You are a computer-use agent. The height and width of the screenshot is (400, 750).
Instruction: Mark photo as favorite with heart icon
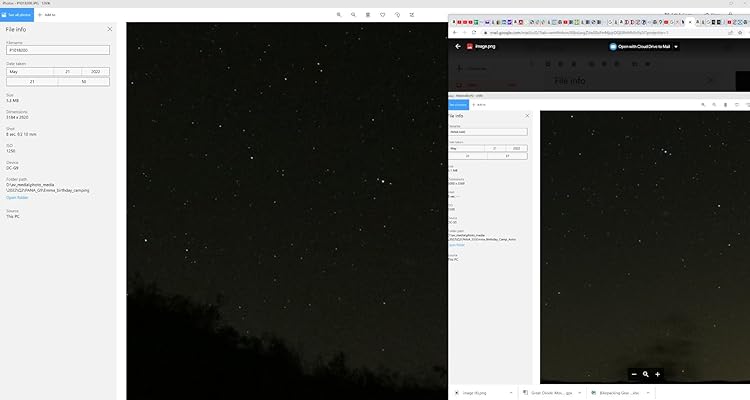coord(383,15)
